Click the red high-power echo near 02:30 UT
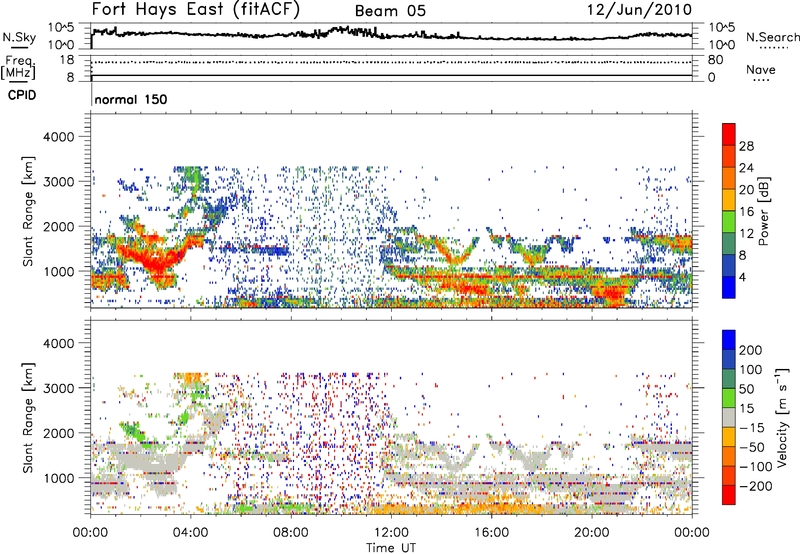Viewport: 800px width, 554px height. click(153, 261)
